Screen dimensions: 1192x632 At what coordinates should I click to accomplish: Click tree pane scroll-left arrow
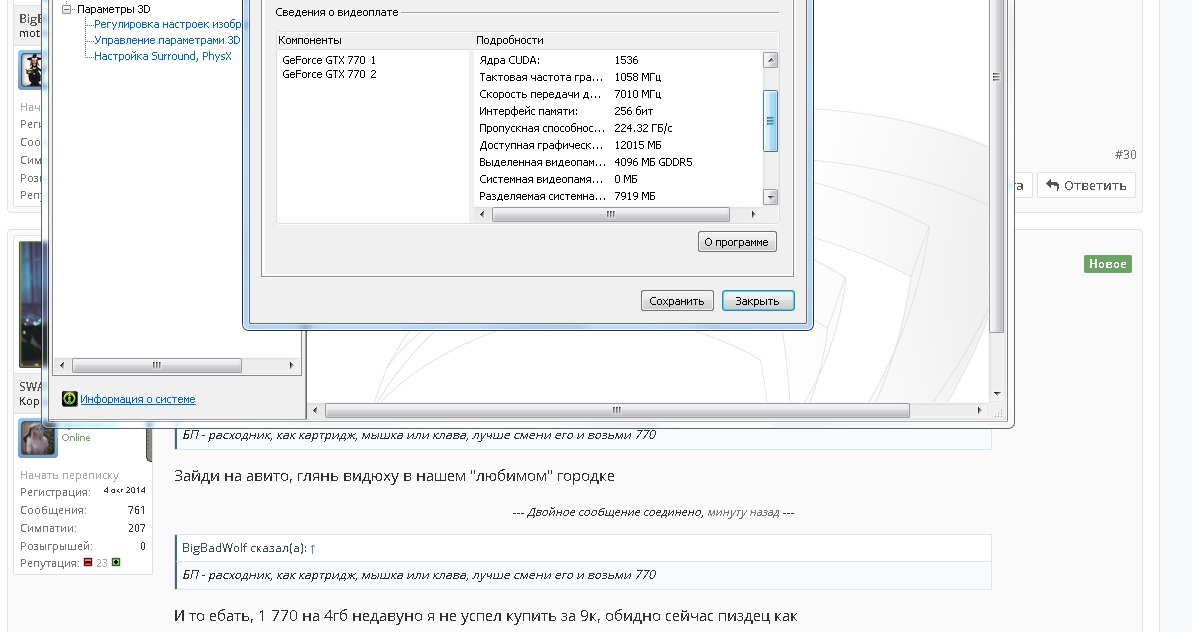pyautogui.click(x=62, y=366)
